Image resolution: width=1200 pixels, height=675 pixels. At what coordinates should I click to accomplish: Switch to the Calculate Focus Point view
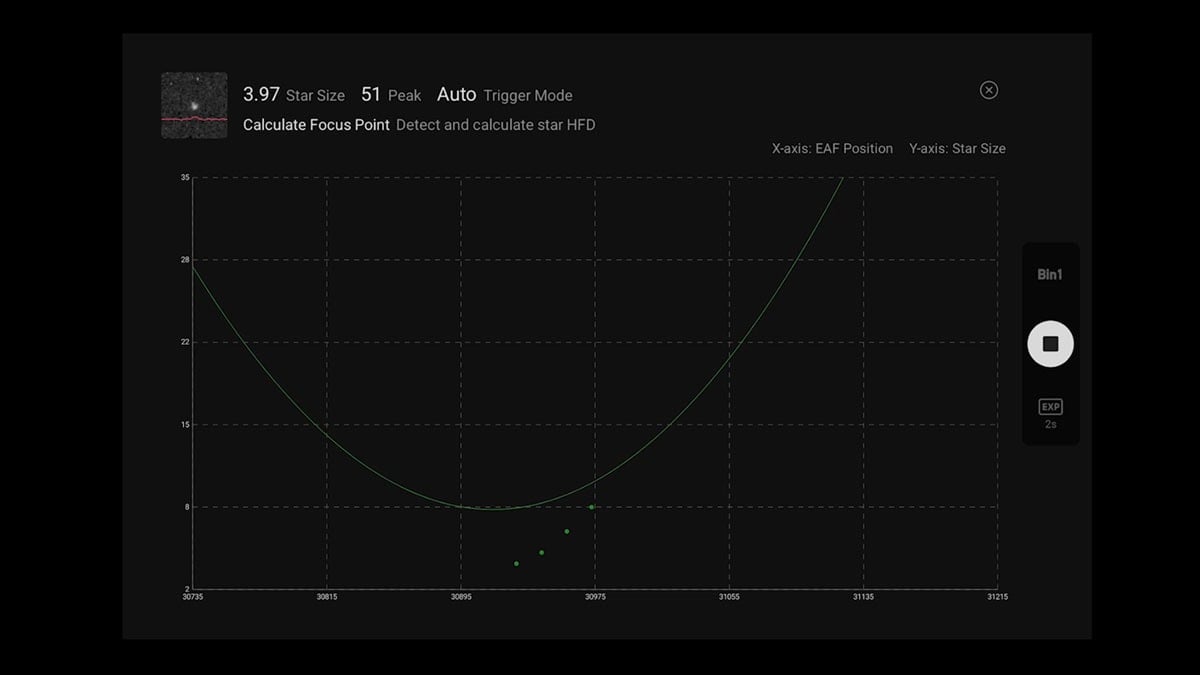coord(316,124)
